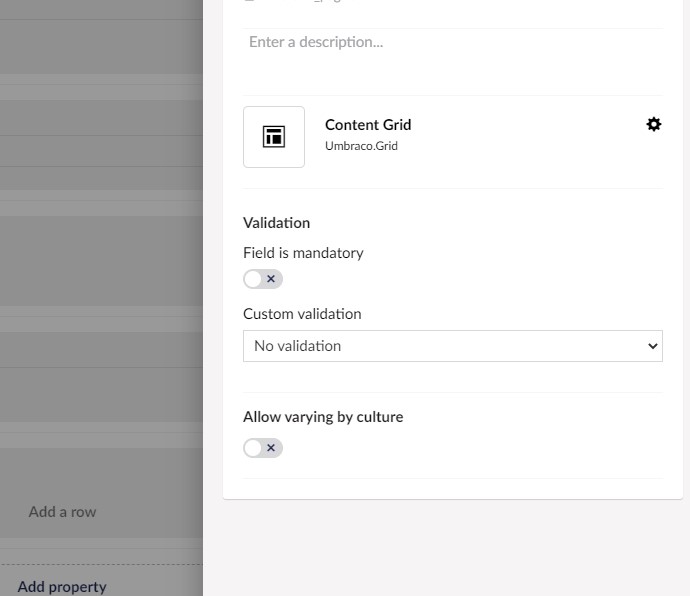Image resolution: width=690 pixels, height=596 pixels.
Task: Click the Umbraco.Grid alias text
Action: coord(361,146)
